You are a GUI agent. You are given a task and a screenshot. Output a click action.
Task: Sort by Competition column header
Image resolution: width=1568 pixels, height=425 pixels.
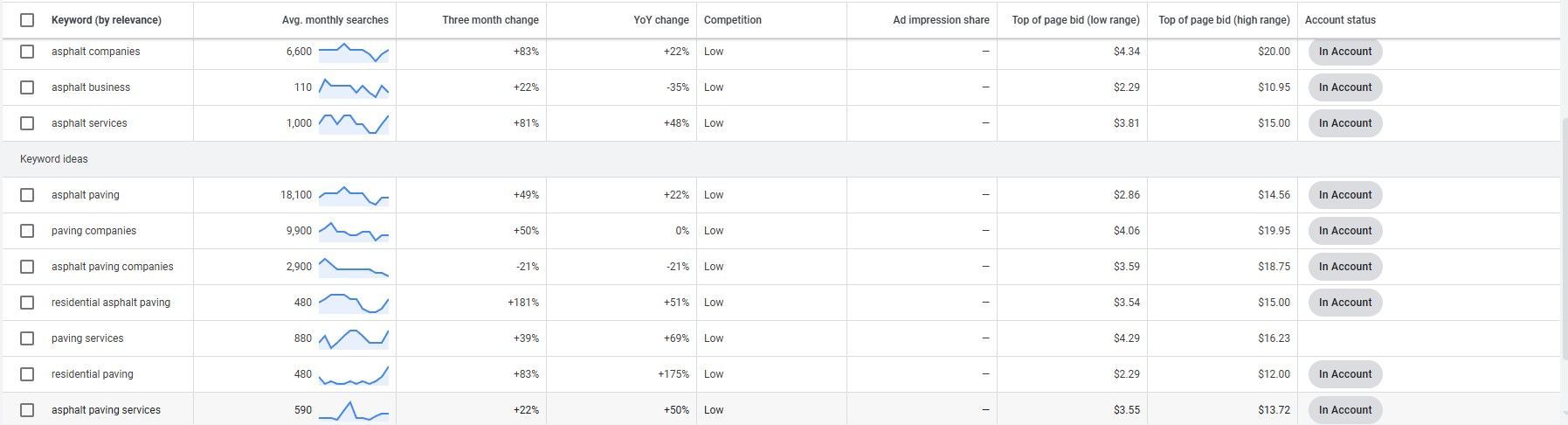pyautogui.click(x=733, y=20)
